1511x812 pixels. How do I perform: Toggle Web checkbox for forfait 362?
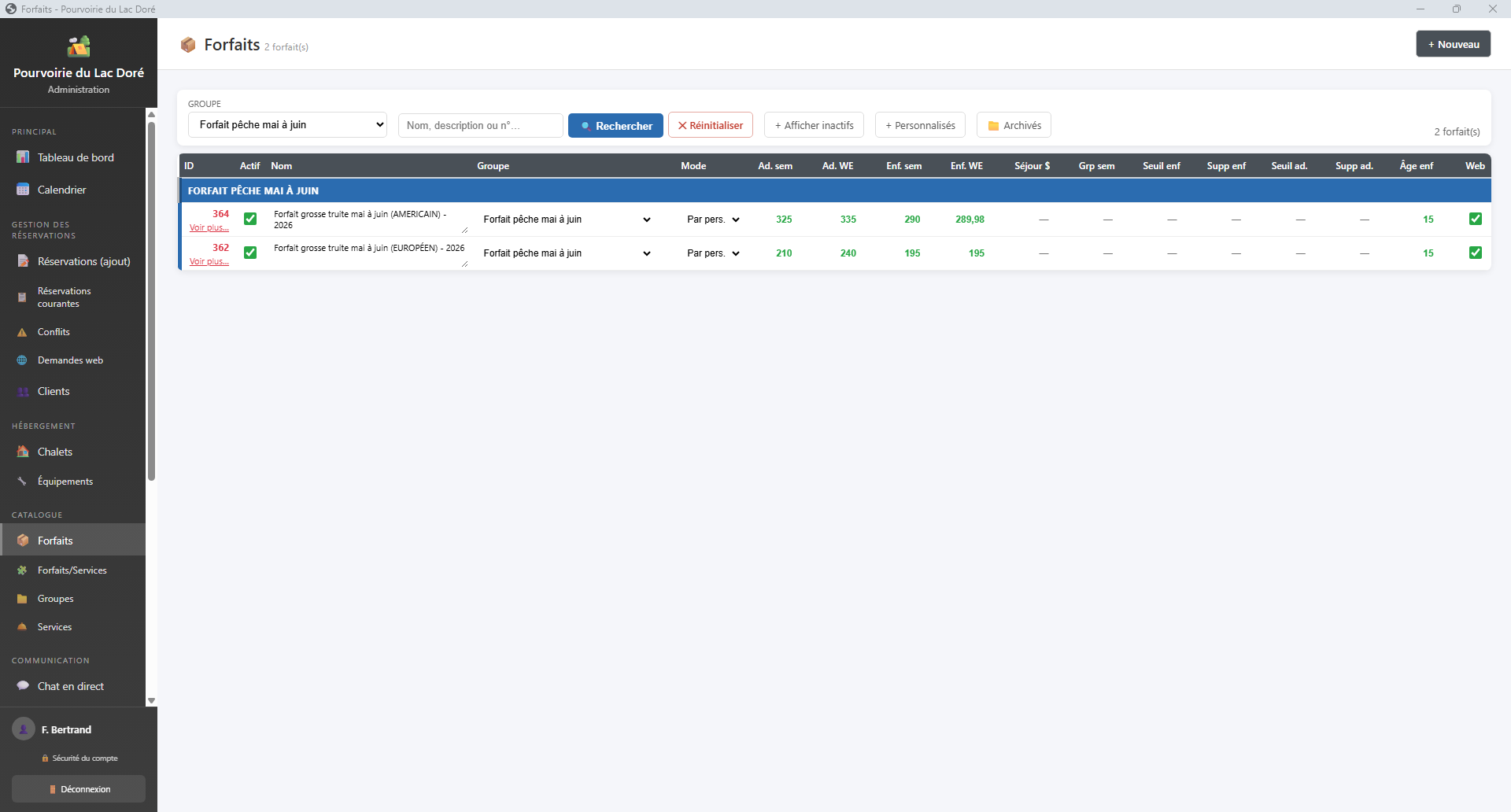click(1476, 253)
